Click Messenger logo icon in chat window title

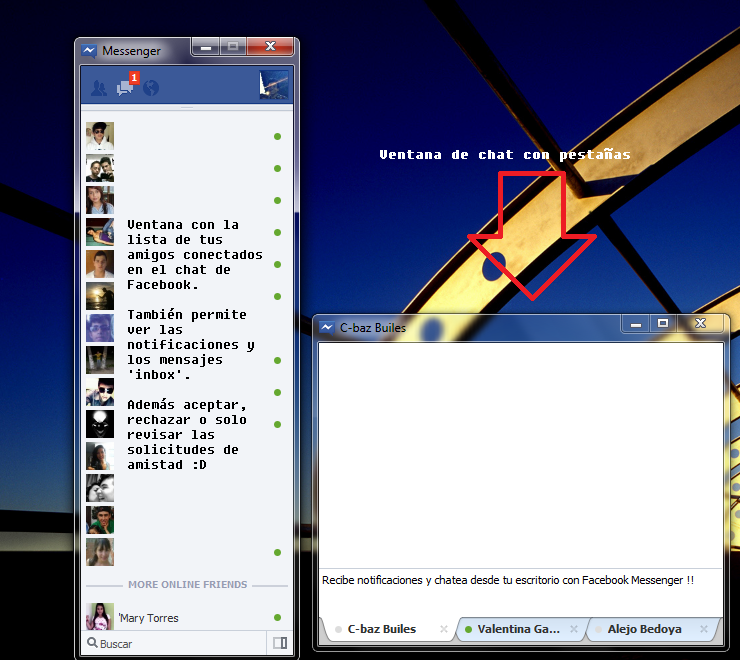click(x=327, y=327)
